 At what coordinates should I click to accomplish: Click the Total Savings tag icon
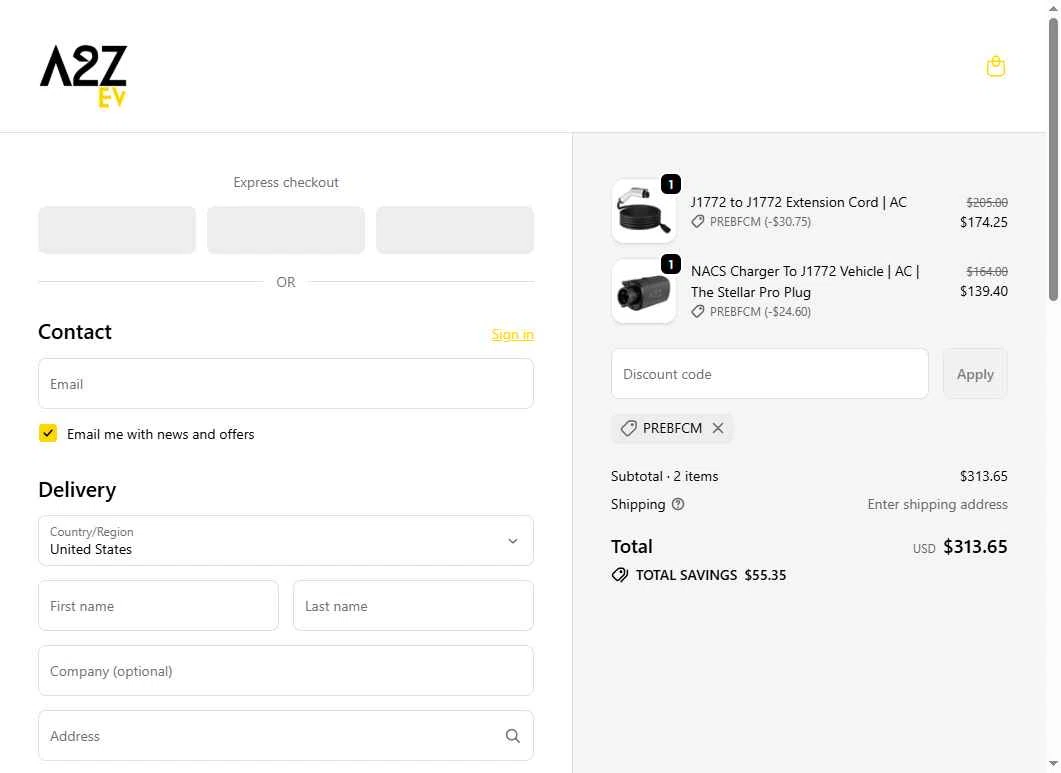click(x=620, y=575)
